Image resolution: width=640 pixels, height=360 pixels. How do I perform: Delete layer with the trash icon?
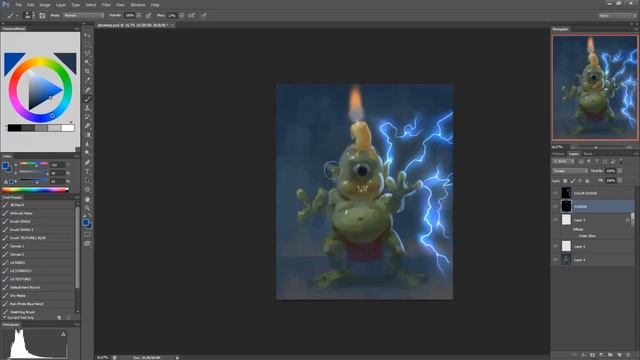[x=629, y=356]
